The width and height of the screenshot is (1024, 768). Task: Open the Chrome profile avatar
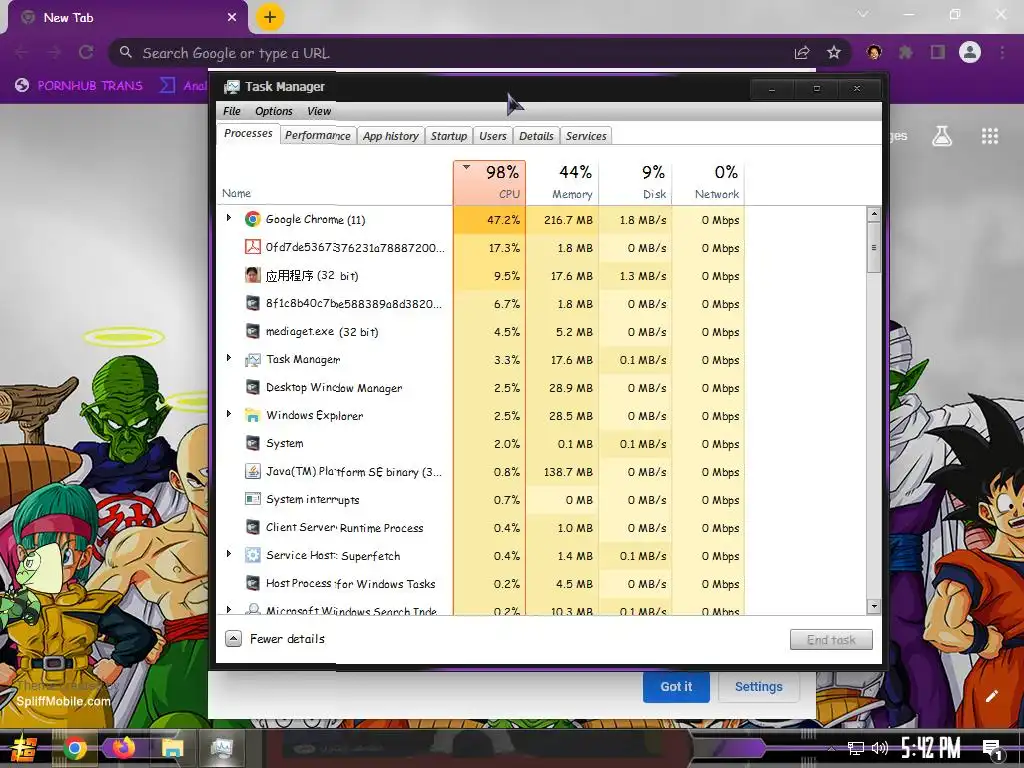pos(970,52)
